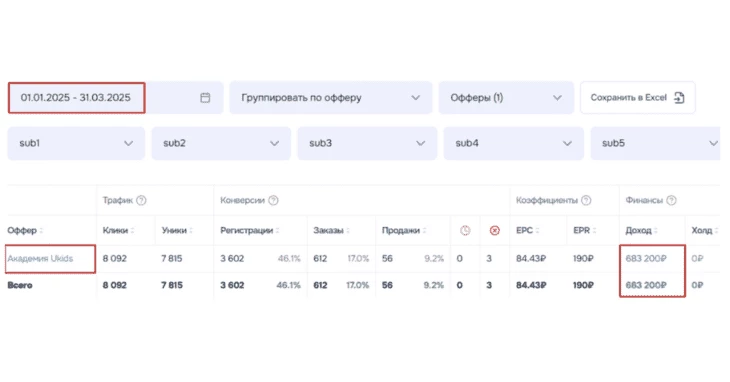
Task: Click the rejected red cross column icon
Action: (x=494, y=230)
